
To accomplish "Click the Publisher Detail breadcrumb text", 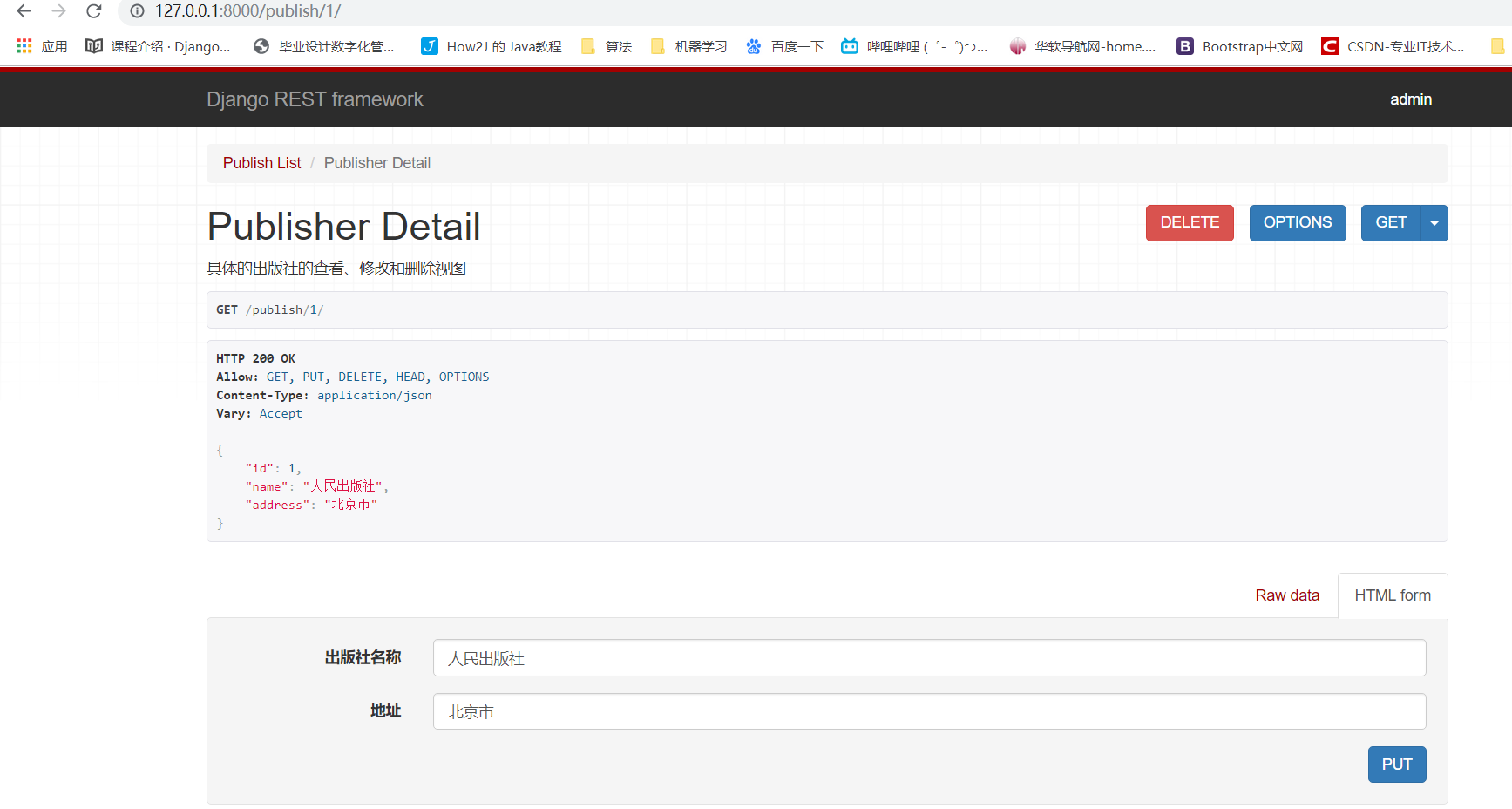I will coord(377,163).
